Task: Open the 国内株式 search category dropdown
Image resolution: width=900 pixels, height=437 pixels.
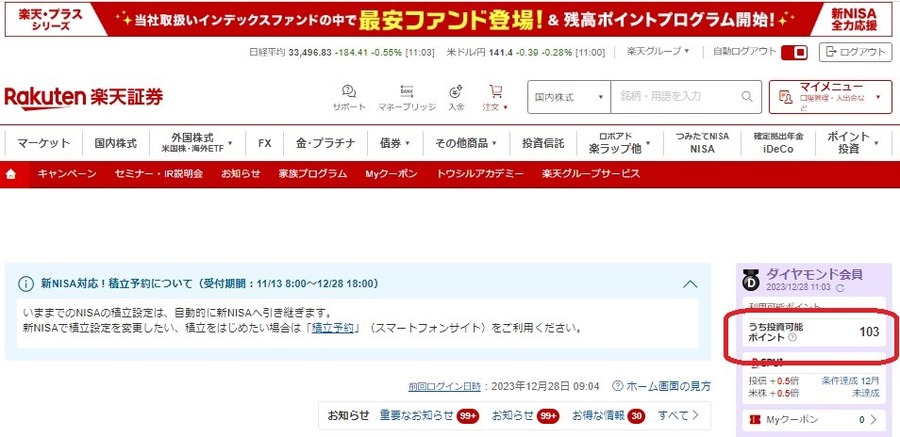Action: coord(569,97)
